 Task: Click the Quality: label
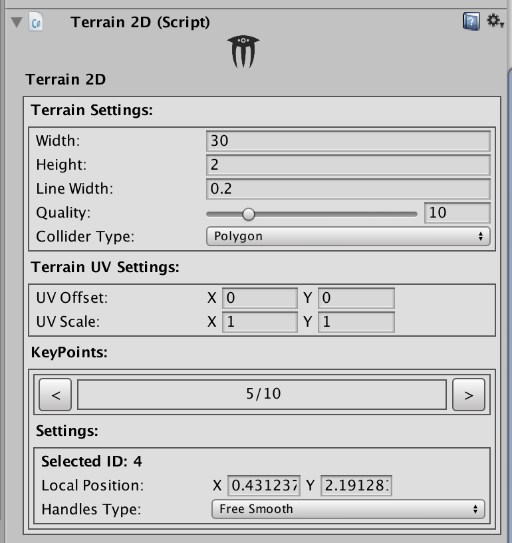click(x=63, y=213)
